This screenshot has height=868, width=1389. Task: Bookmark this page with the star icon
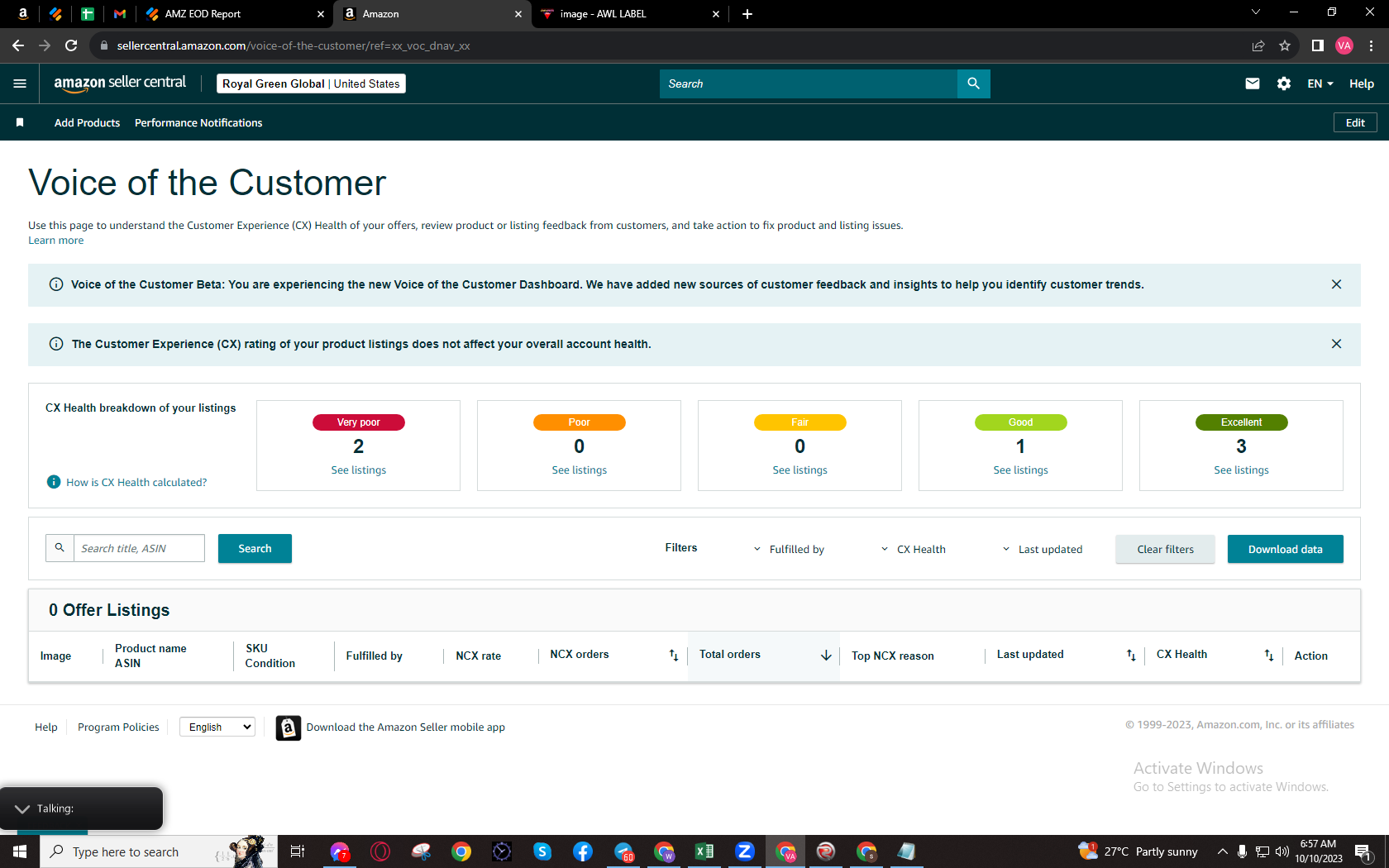coord(1285,45)
